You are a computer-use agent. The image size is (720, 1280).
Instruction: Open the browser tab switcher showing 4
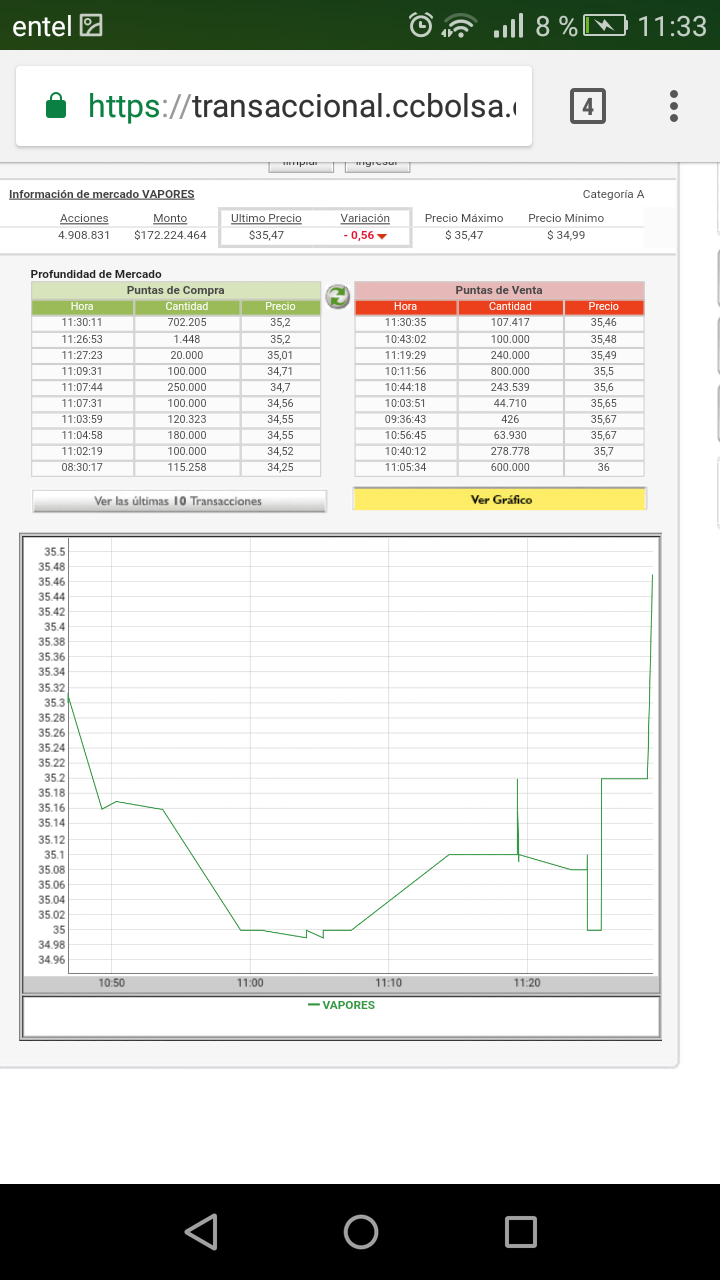pyautogui.click(x=588, y=106)
